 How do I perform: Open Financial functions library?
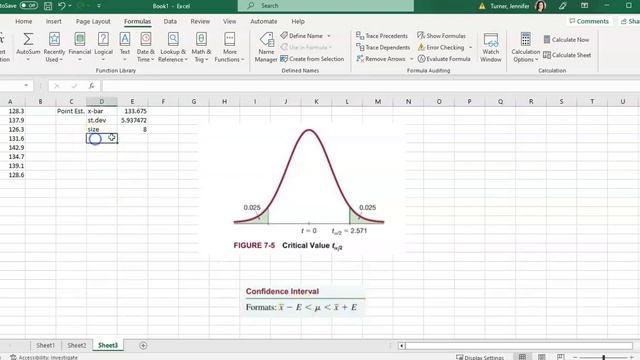(x=80, y=47)
